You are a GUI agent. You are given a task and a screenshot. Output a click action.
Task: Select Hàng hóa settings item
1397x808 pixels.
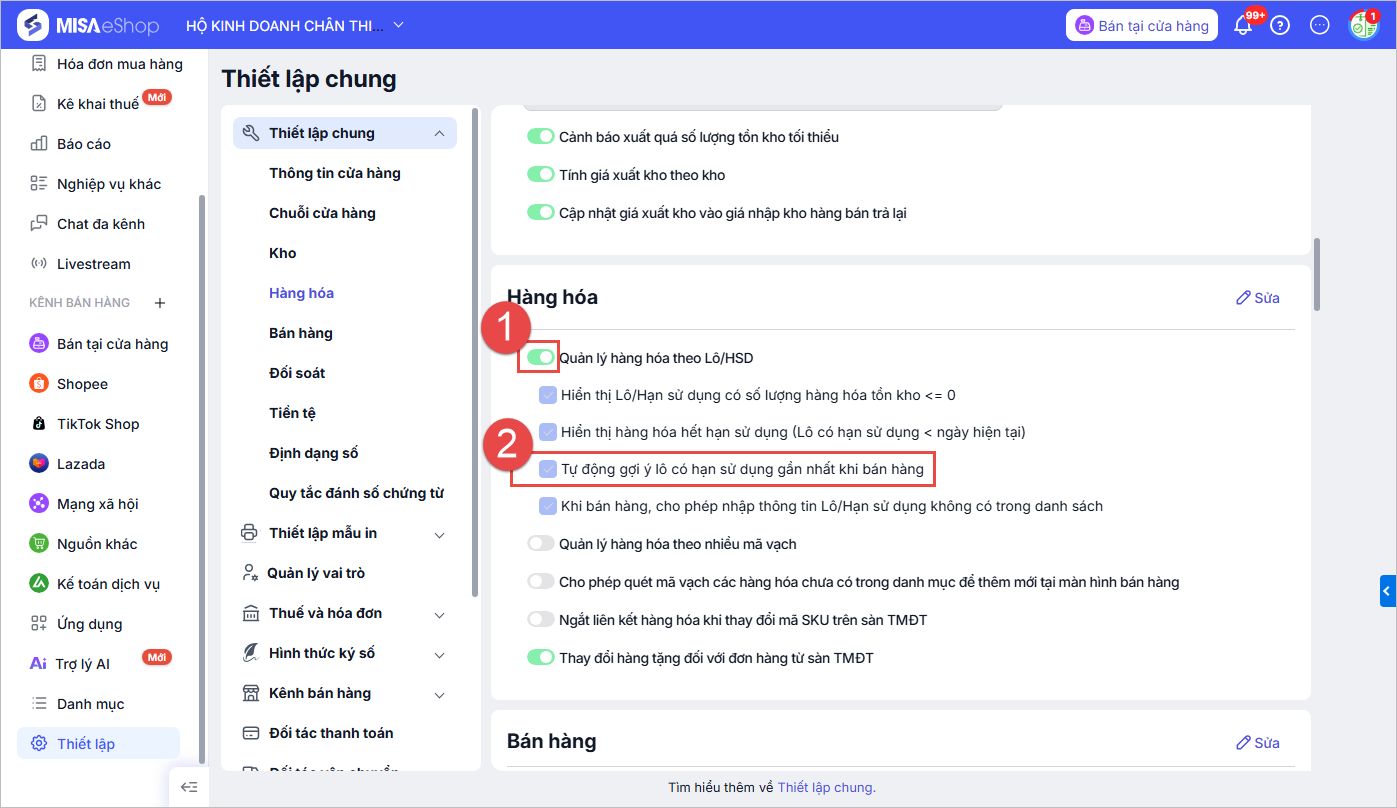[301, 293]
